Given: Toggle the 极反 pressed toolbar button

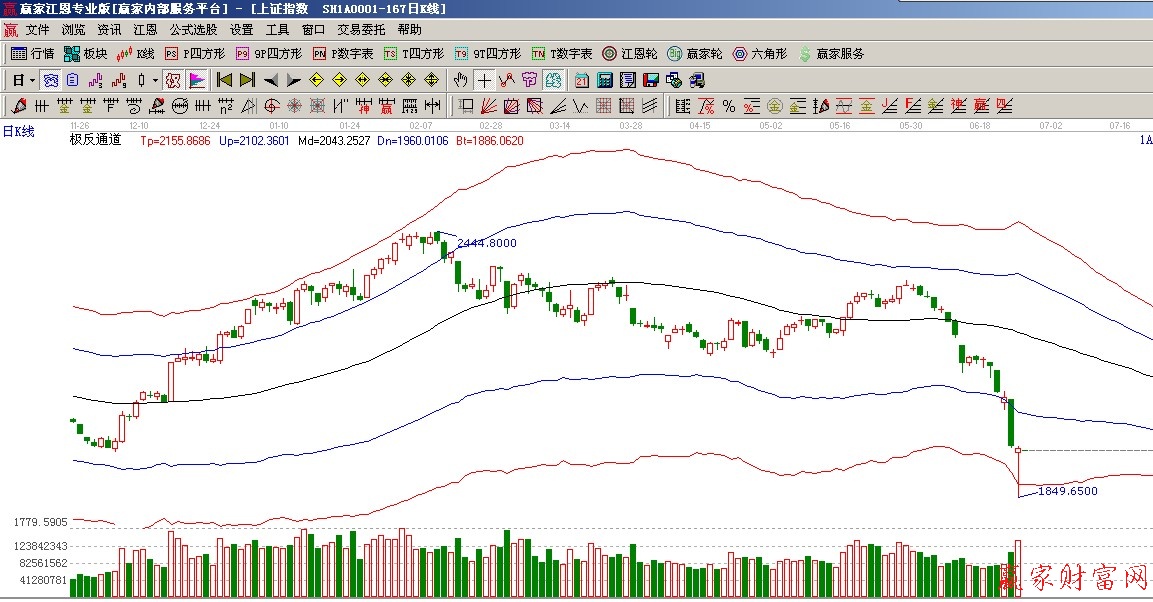Looking at the screenshot, I should pos(172,80).
